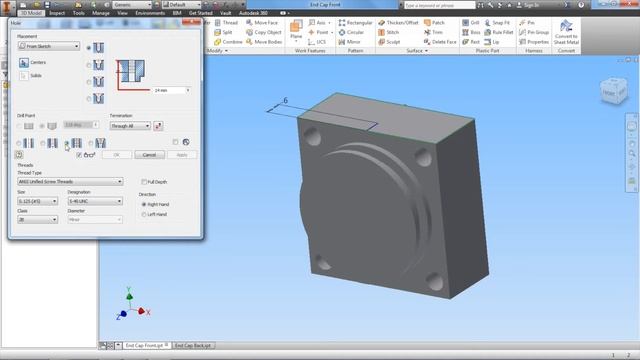Open the Designation dropdown

[x=95, y=201]
